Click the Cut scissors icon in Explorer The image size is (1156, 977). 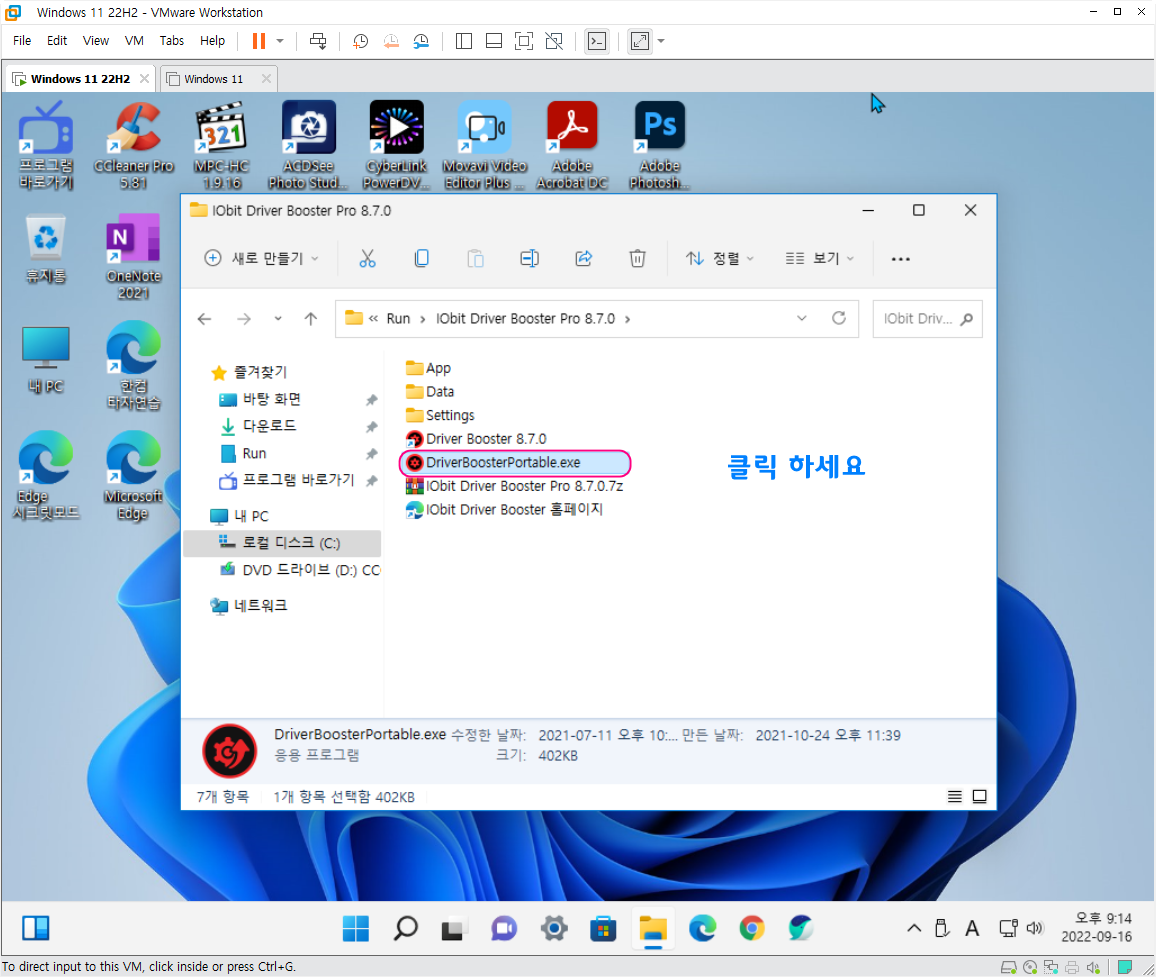coord(367,258)
